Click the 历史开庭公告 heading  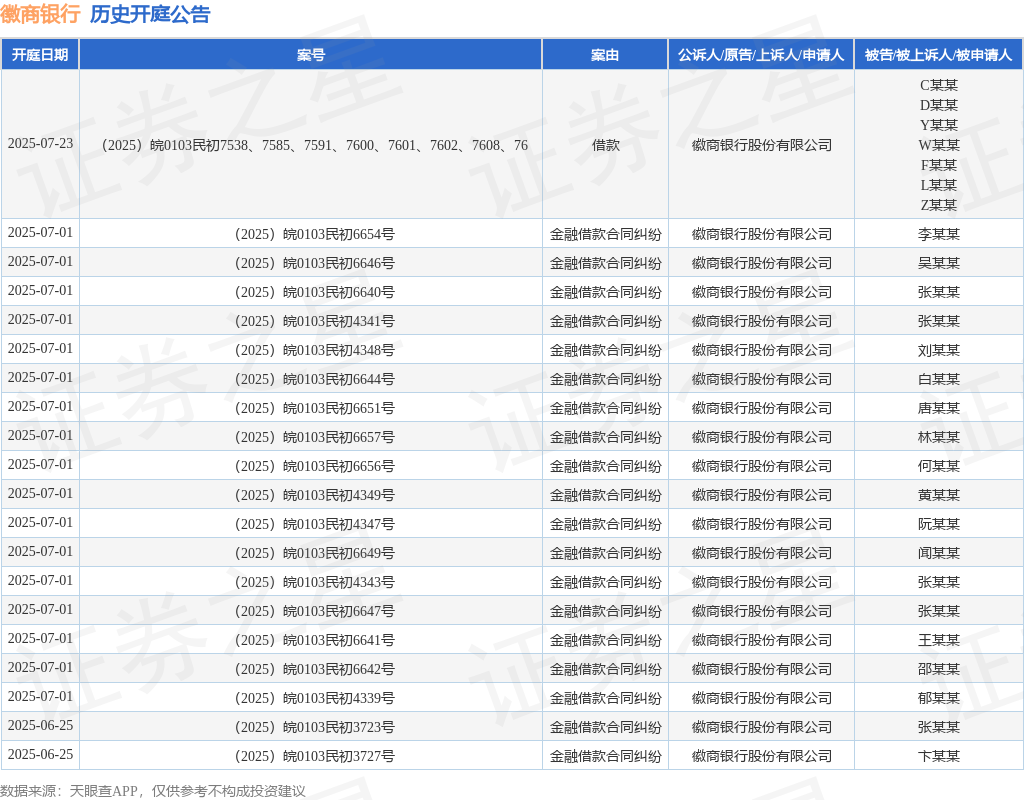tap(150, 14)
